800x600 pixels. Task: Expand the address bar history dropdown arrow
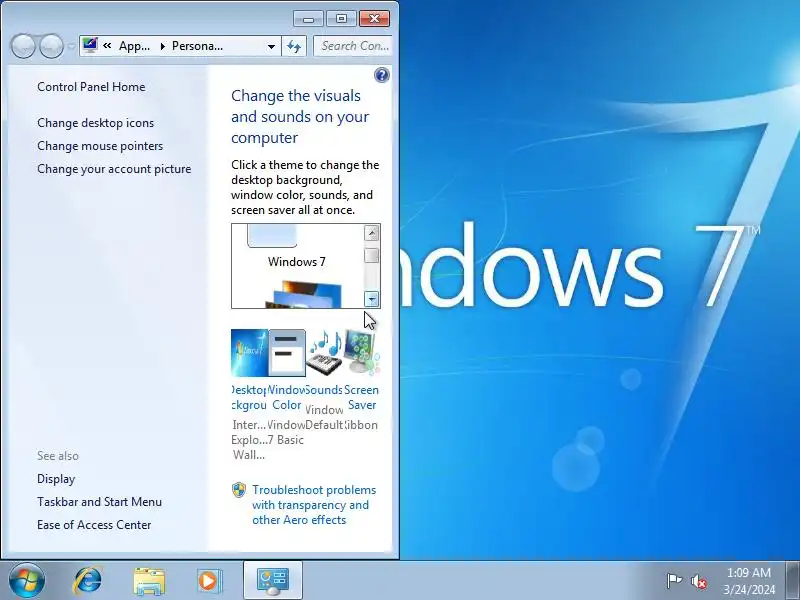click(271, 46)
